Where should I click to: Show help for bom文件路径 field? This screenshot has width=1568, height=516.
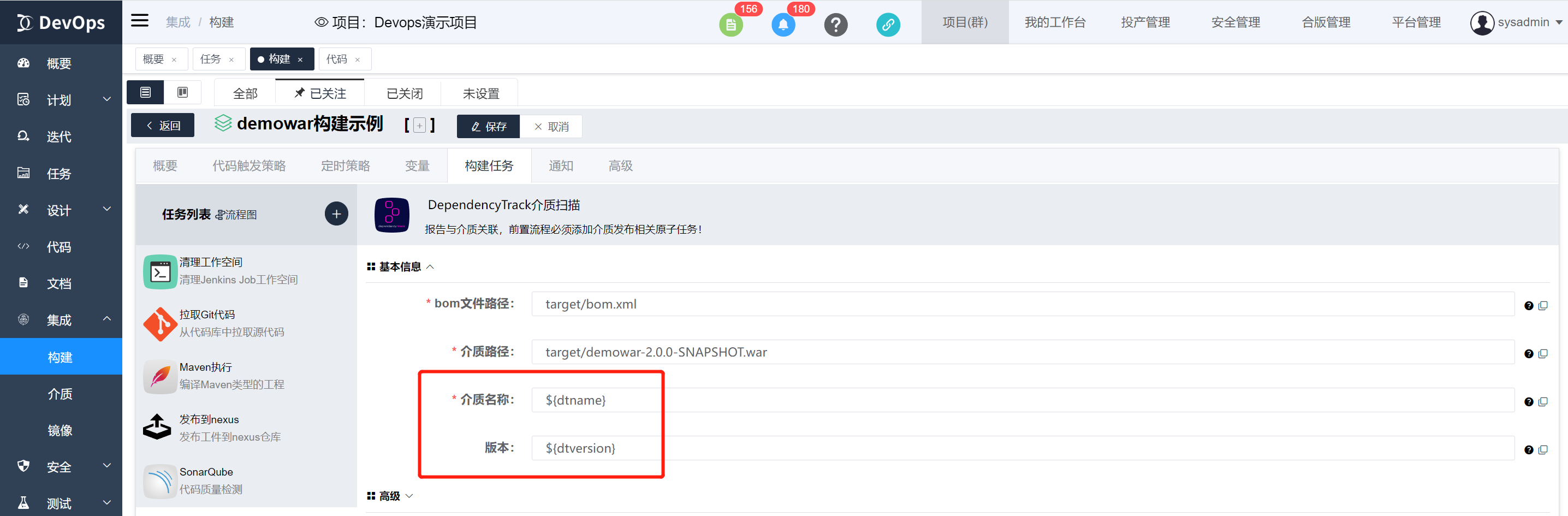pyautogui.click(x=1529, y=305)
